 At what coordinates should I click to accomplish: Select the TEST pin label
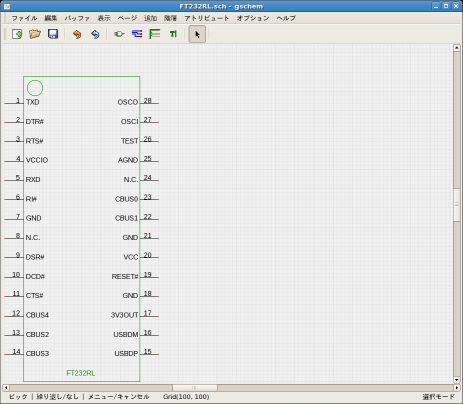click(x=130, y=141)
